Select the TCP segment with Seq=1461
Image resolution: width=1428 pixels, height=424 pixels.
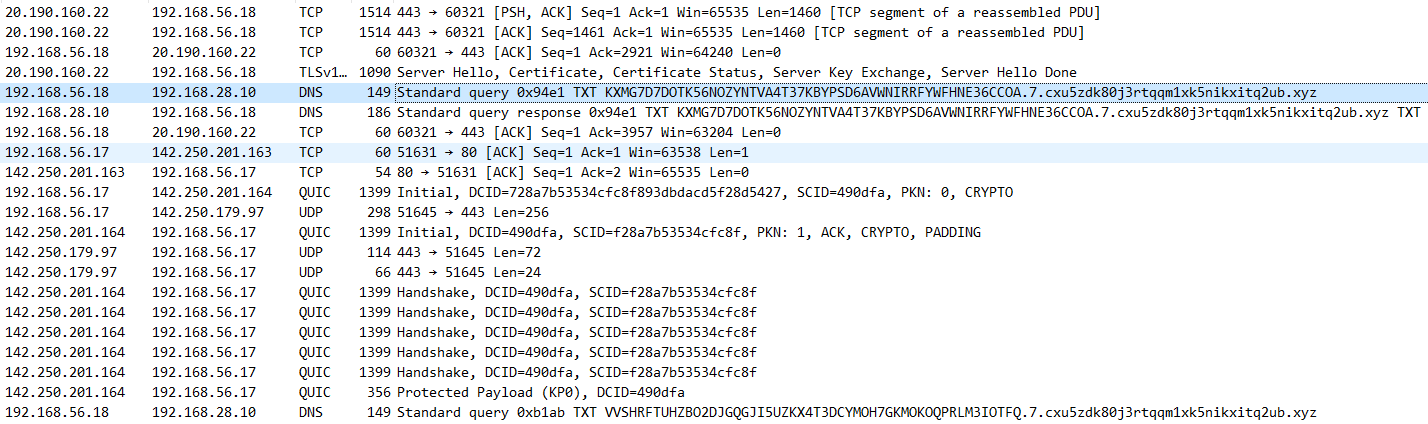[x=714, y=32]
